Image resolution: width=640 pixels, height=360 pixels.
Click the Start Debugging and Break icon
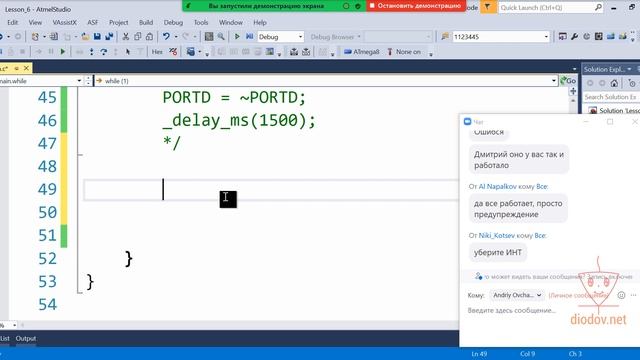click(249, 37)
